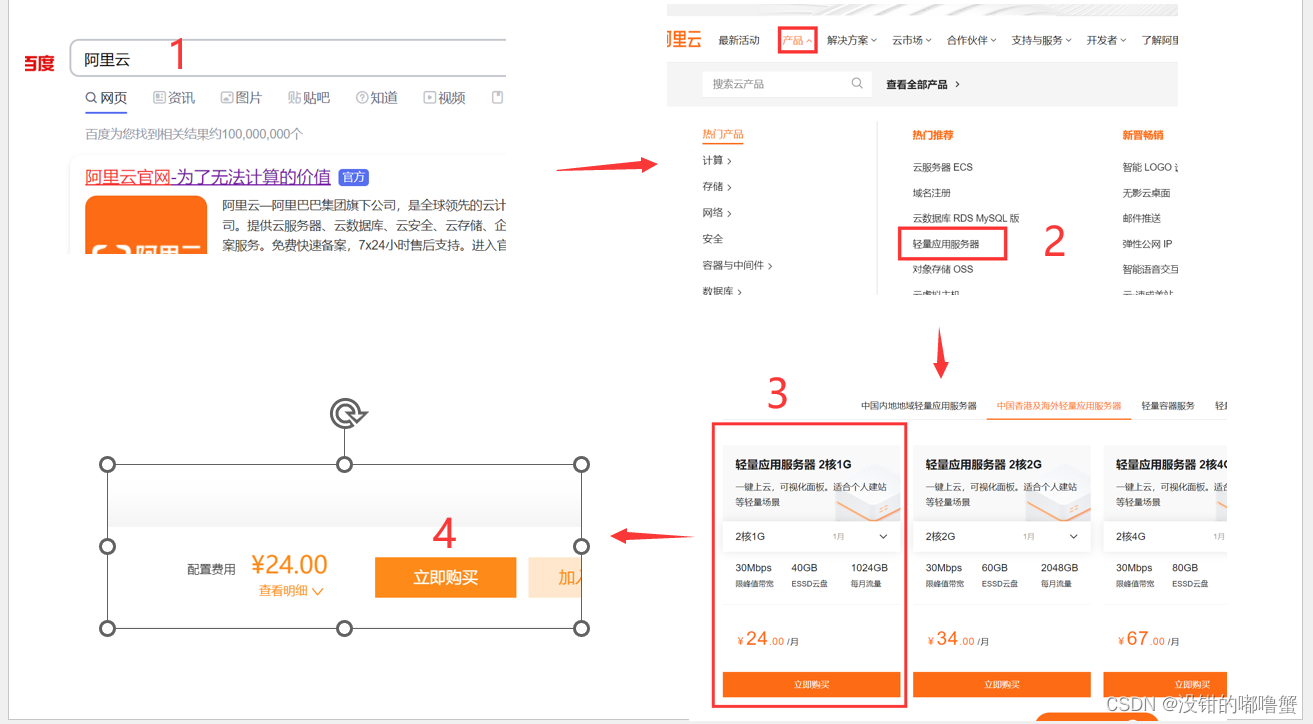
Task: Open the 2核2G plan dropdown
Action: coord(1001,537)
